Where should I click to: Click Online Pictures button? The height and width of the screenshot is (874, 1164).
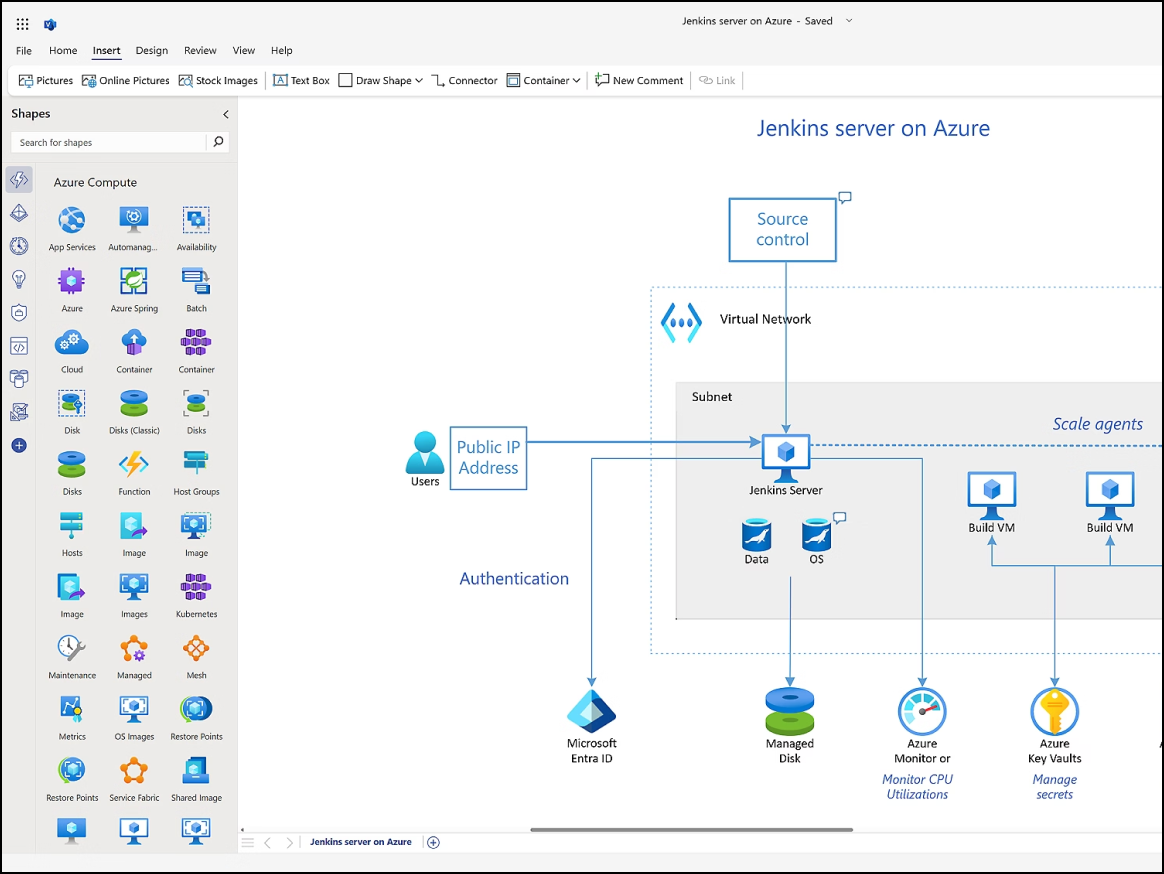point(125,80)
